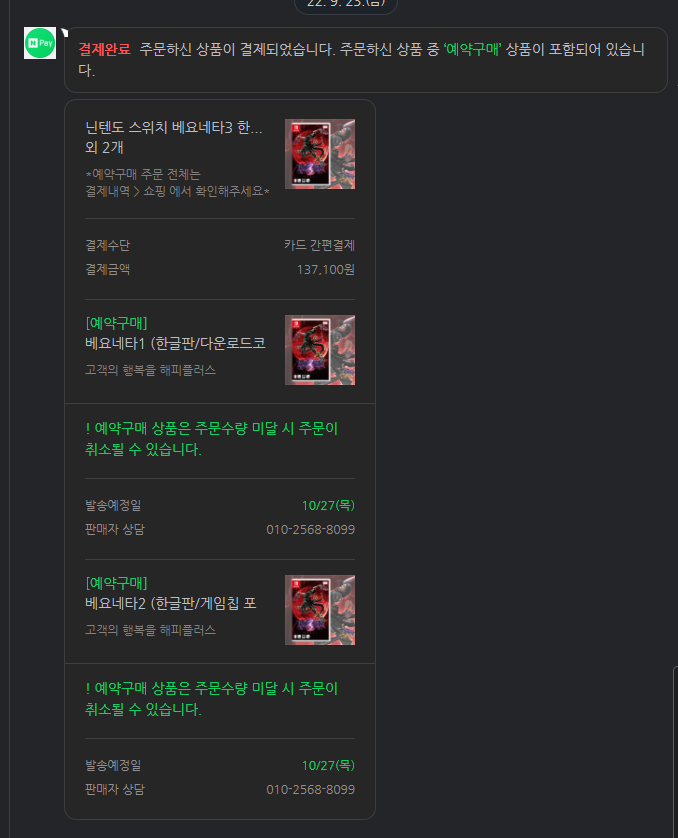678x838 pixels.
Task: Click second seller phone number 010-2568-8099
Action: pos(310,789)
